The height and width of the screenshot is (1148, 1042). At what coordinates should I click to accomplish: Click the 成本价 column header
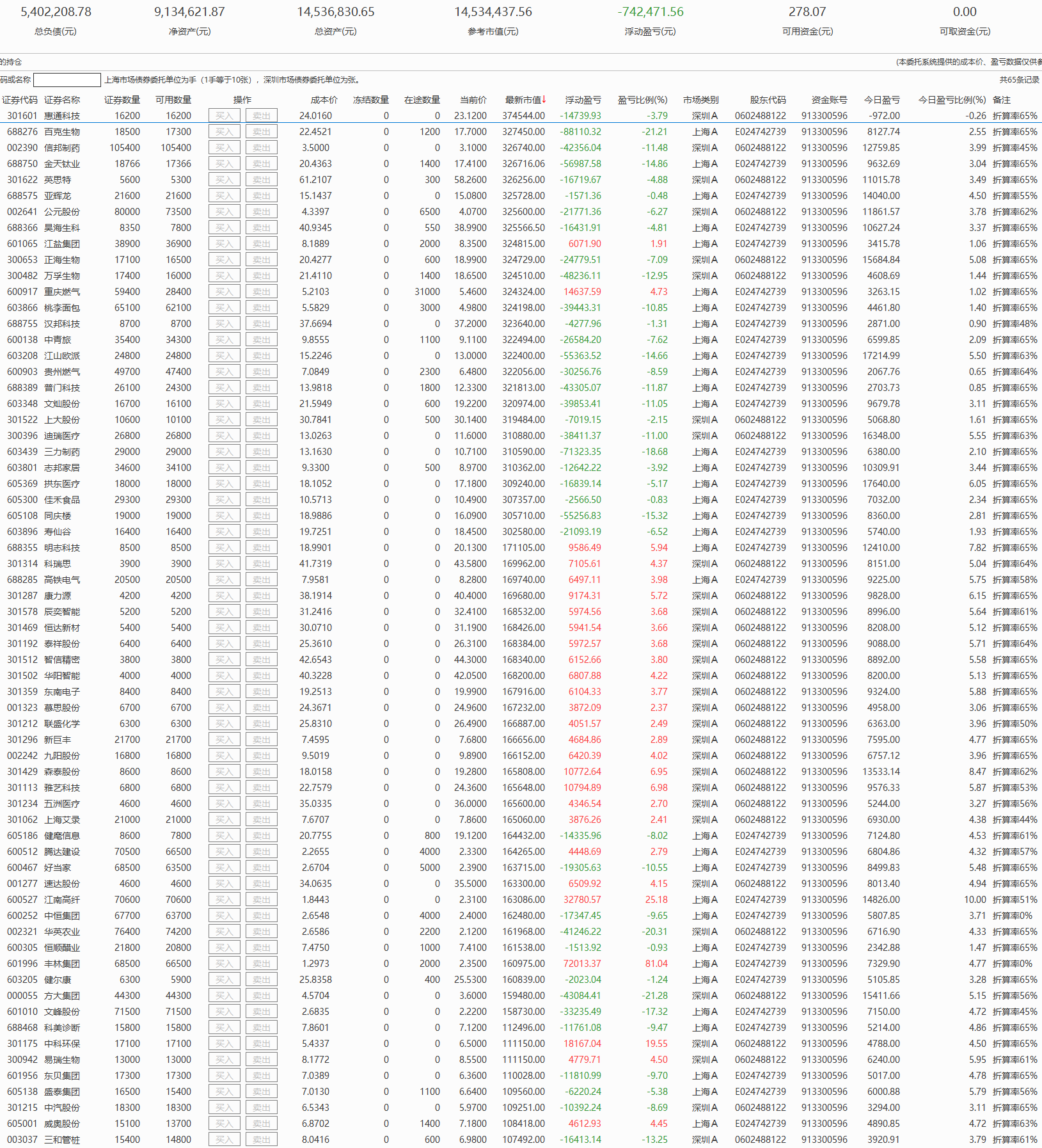324,100
